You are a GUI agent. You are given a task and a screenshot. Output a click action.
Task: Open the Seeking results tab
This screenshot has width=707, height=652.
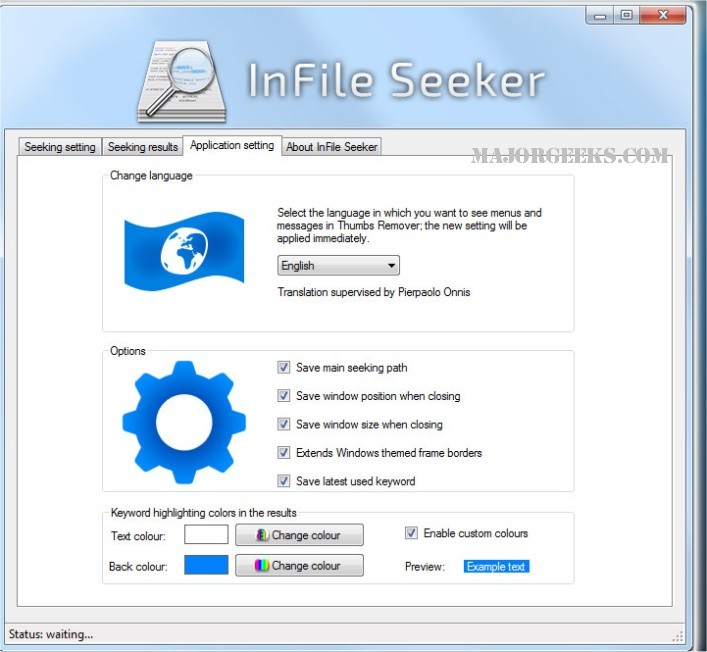pyautogui.click(x=142, y=147)
